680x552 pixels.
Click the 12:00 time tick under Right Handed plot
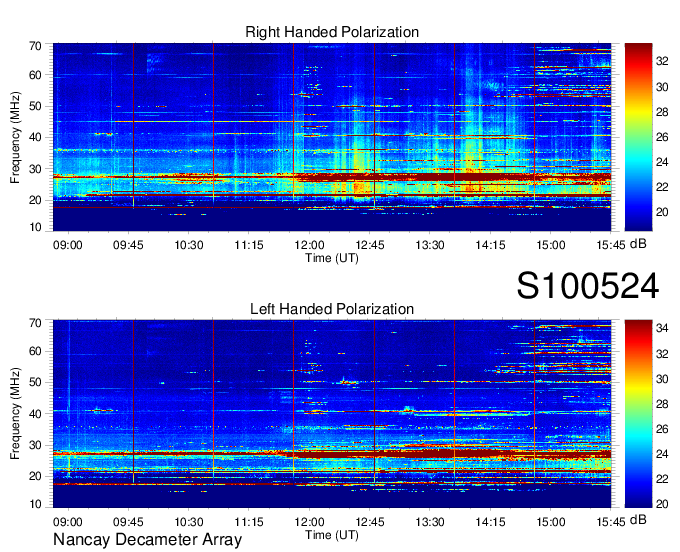click(309, 245)
